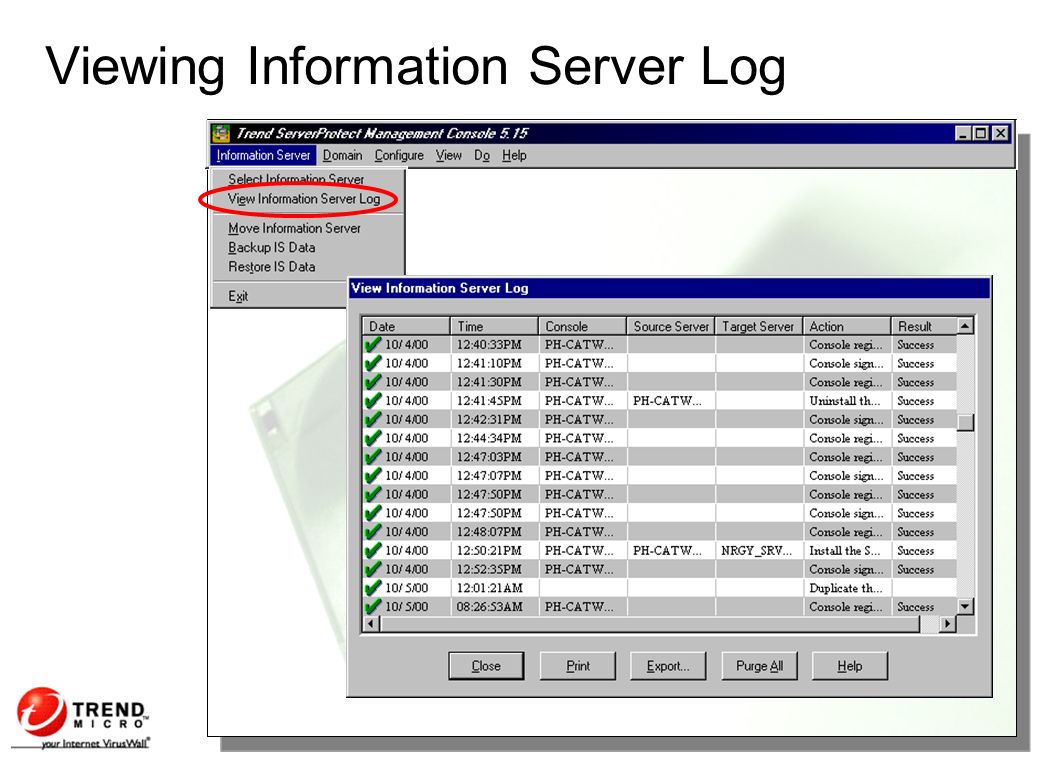Image resolution: width=1056 pixels, height=768 pixels.
Task: Click the green check icon for 12:41:45PM entry
Action: click(x=372, y=401)
